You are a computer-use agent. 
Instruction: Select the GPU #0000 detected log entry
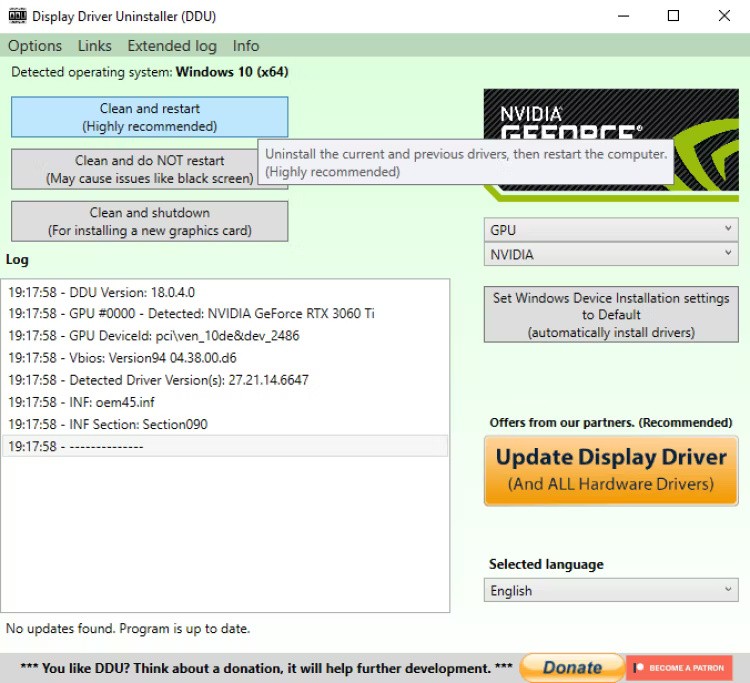pyautogui.click(x=191, y=314)
